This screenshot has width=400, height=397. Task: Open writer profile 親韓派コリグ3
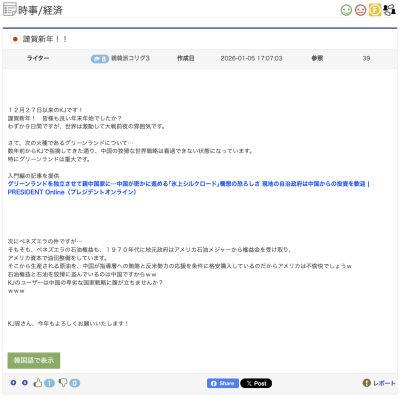pos(130,58)
